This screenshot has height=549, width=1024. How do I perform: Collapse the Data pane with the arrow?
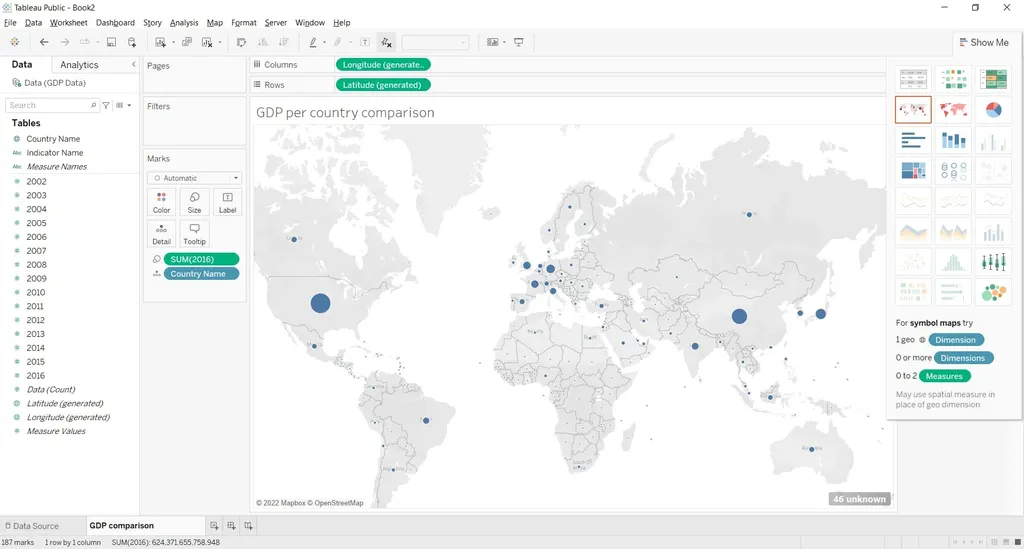(x=134, y=65)
